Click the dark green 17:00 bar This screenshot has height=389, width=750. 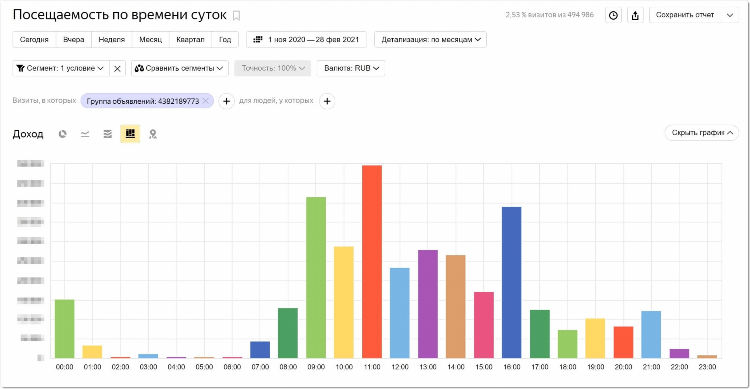point(540,334)
